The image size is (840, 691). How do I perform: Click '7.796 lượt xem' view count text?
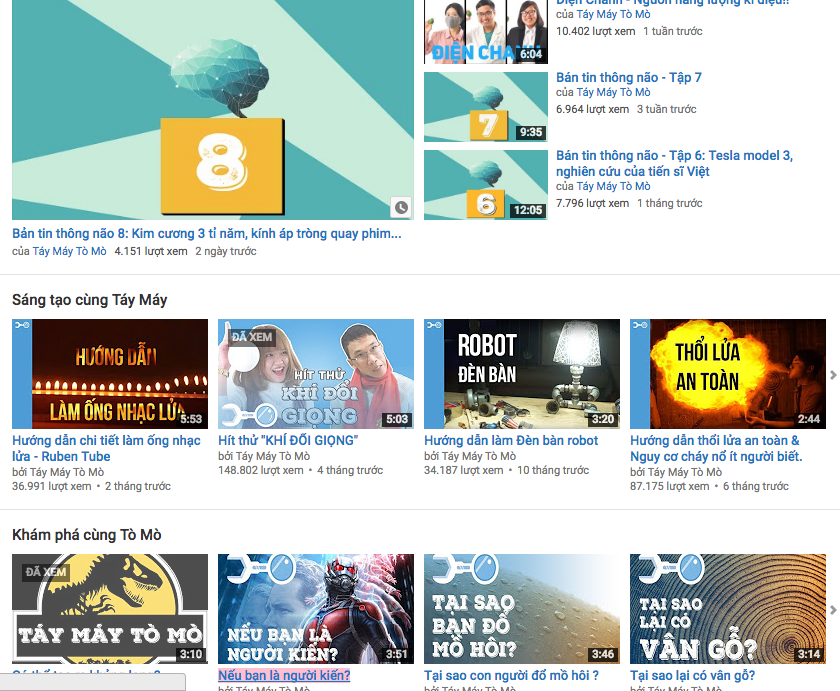592,203
